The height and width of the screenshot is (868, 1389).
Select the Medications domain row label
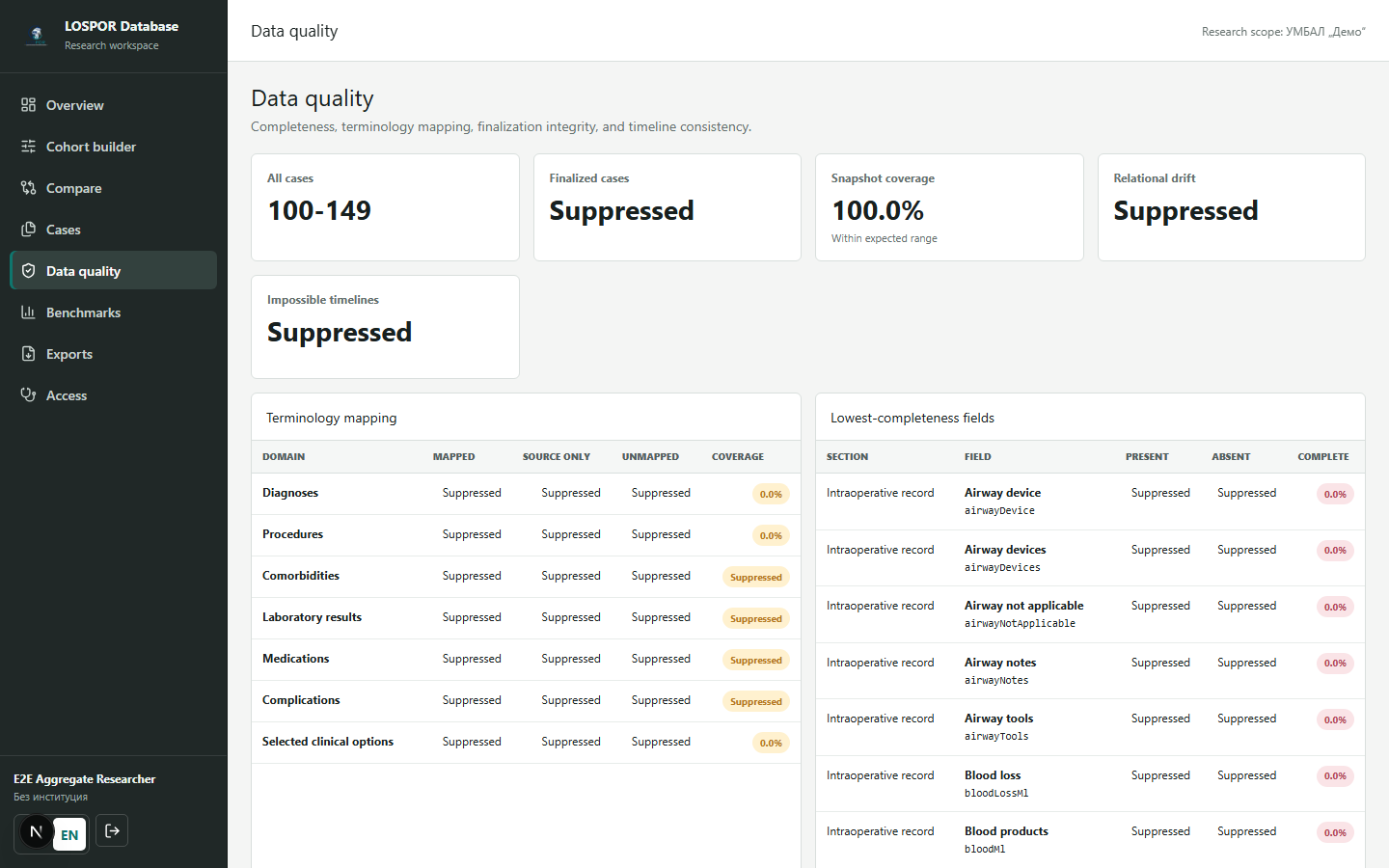coord(296,659)
